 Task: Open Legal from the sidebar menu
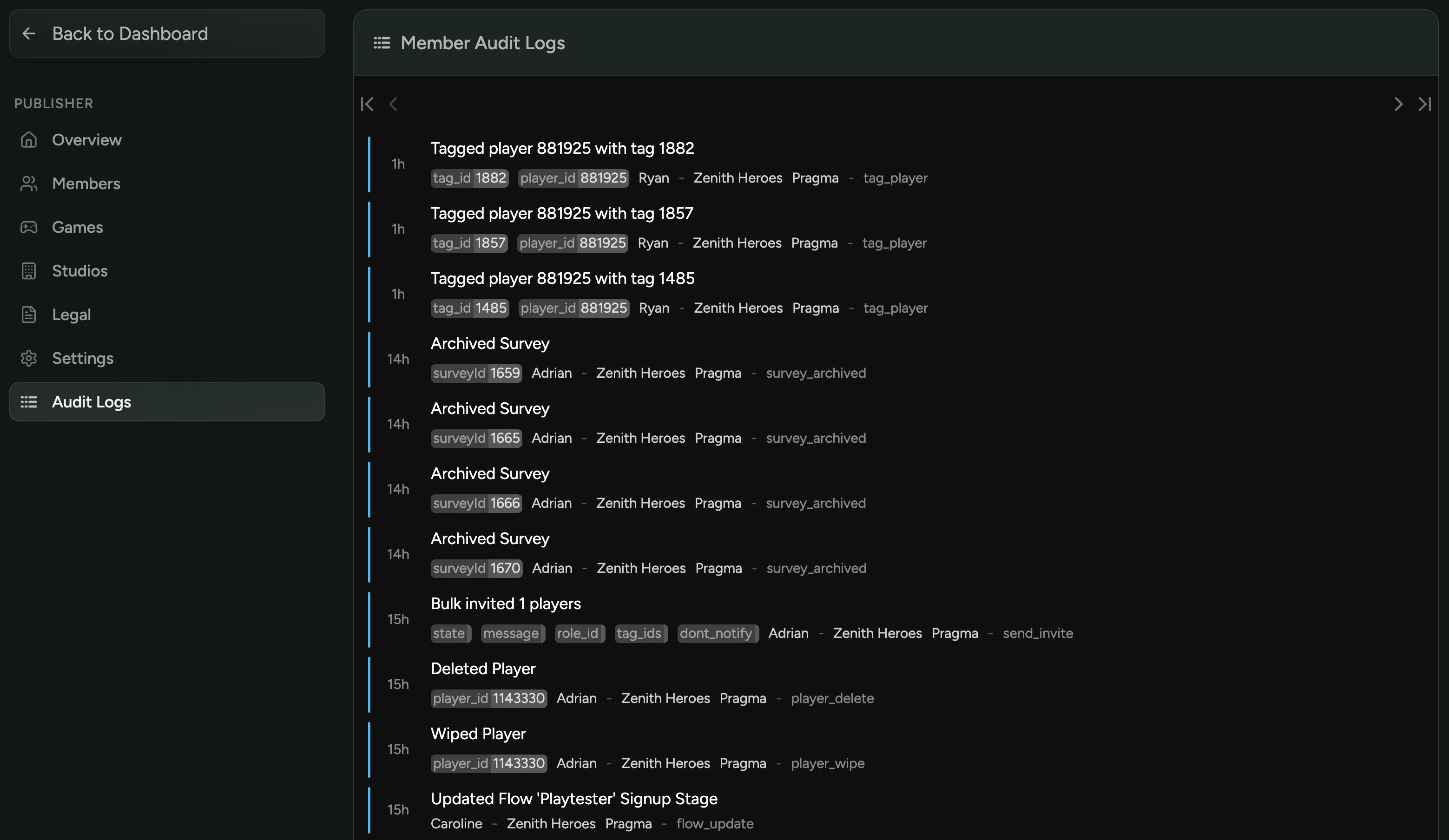[x=71, y=314]
